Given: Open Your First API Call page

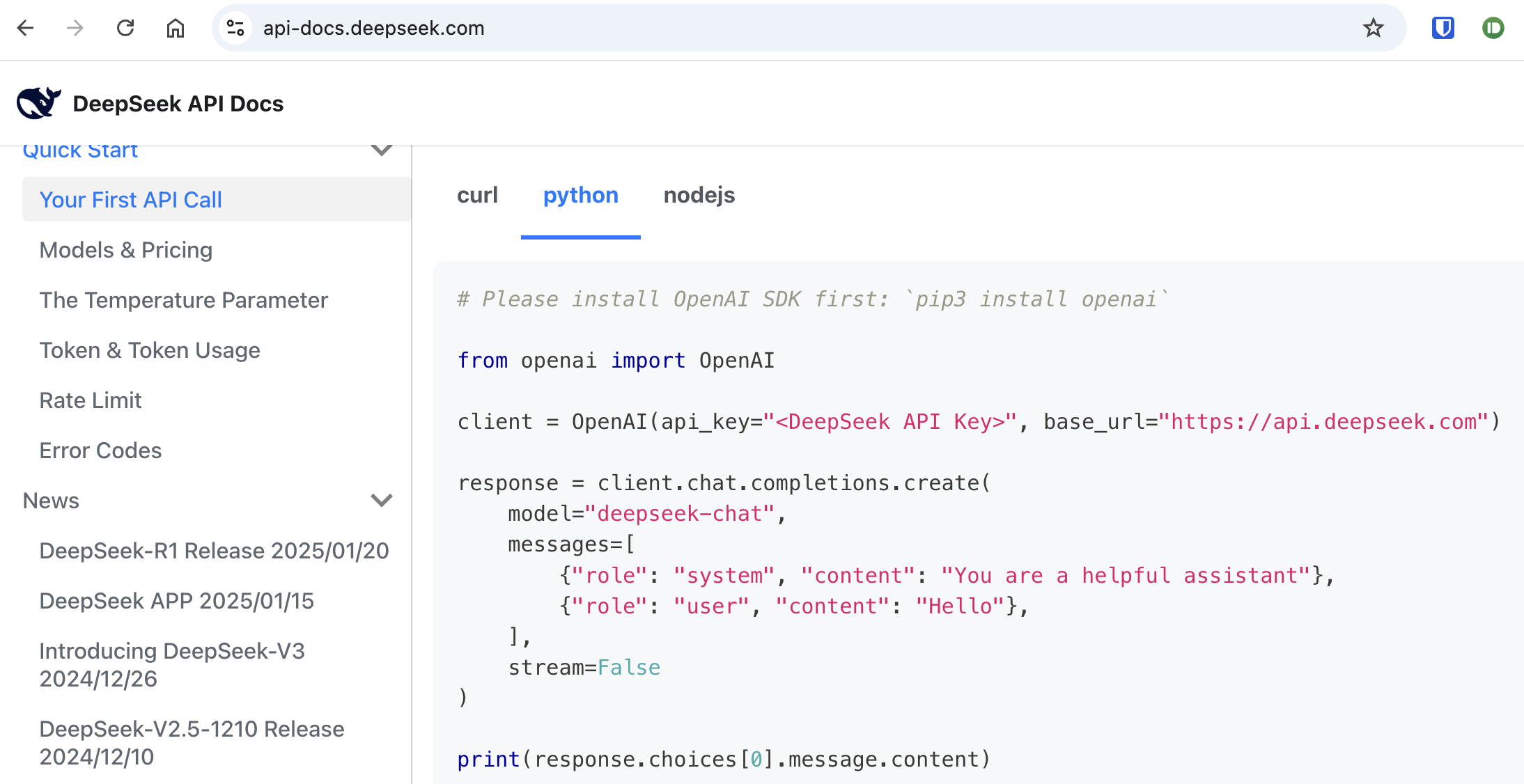Looking at the screenshot, I should [x=217, y=200].
